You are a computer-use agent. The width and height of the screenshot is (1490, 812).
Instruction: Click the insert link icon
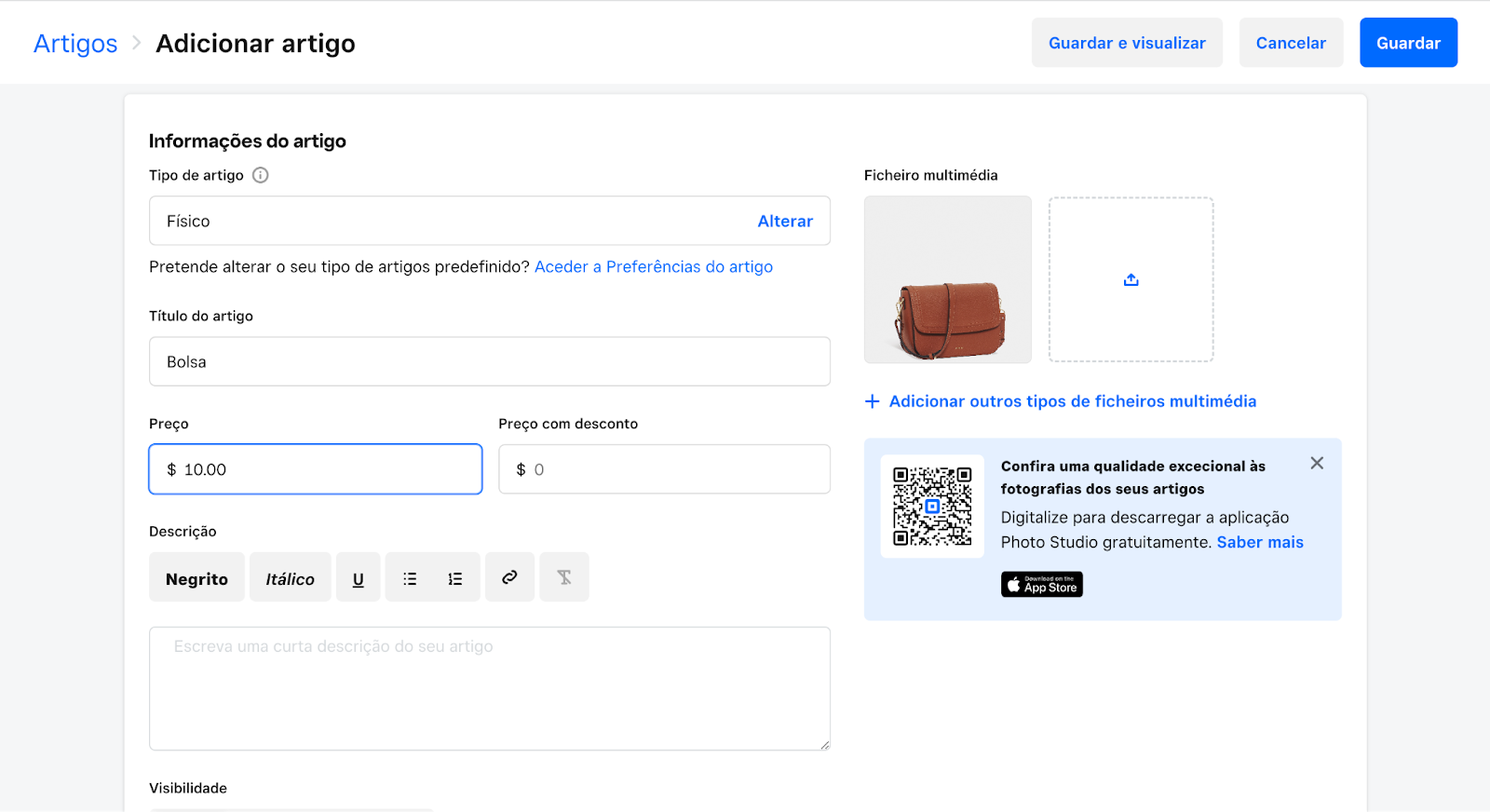tap(509, 577)
